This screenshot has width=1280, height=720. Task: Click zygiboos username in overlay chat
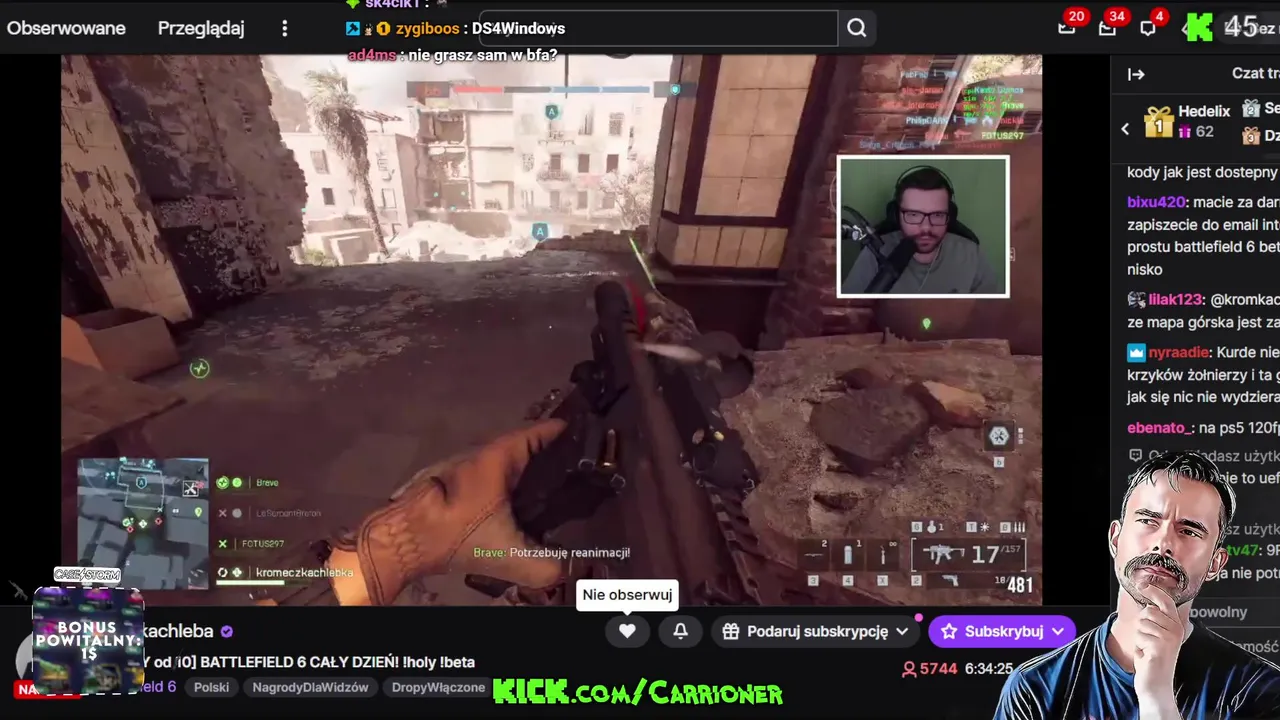click(x=427, y=28)
